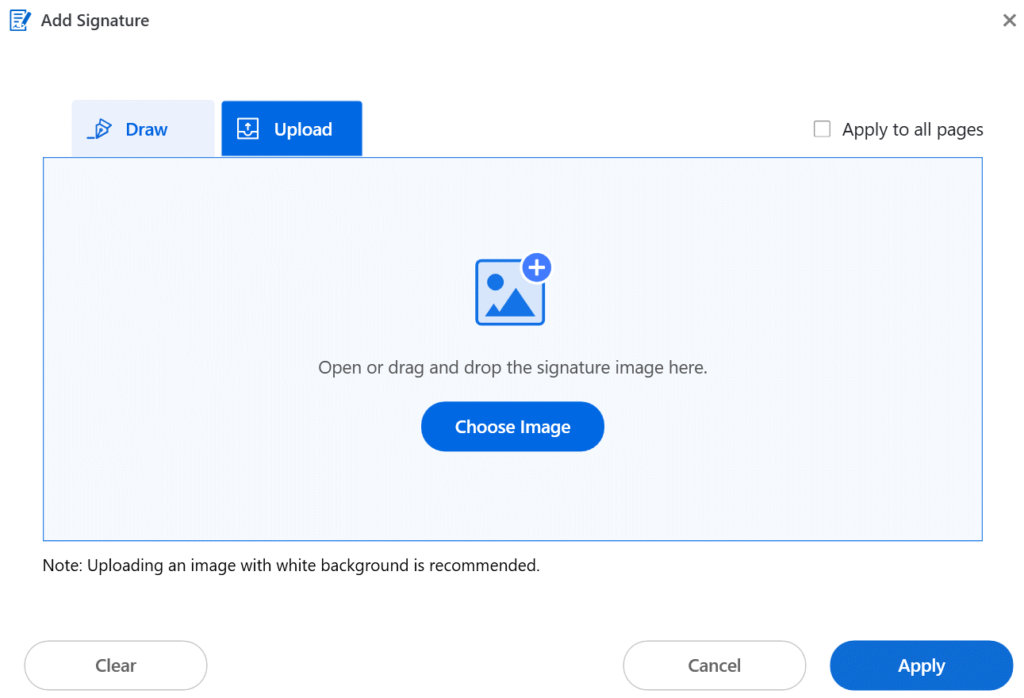Cancel adding the signature
The height and width of the screenshot is (698, 1024).
coord(714,665)
